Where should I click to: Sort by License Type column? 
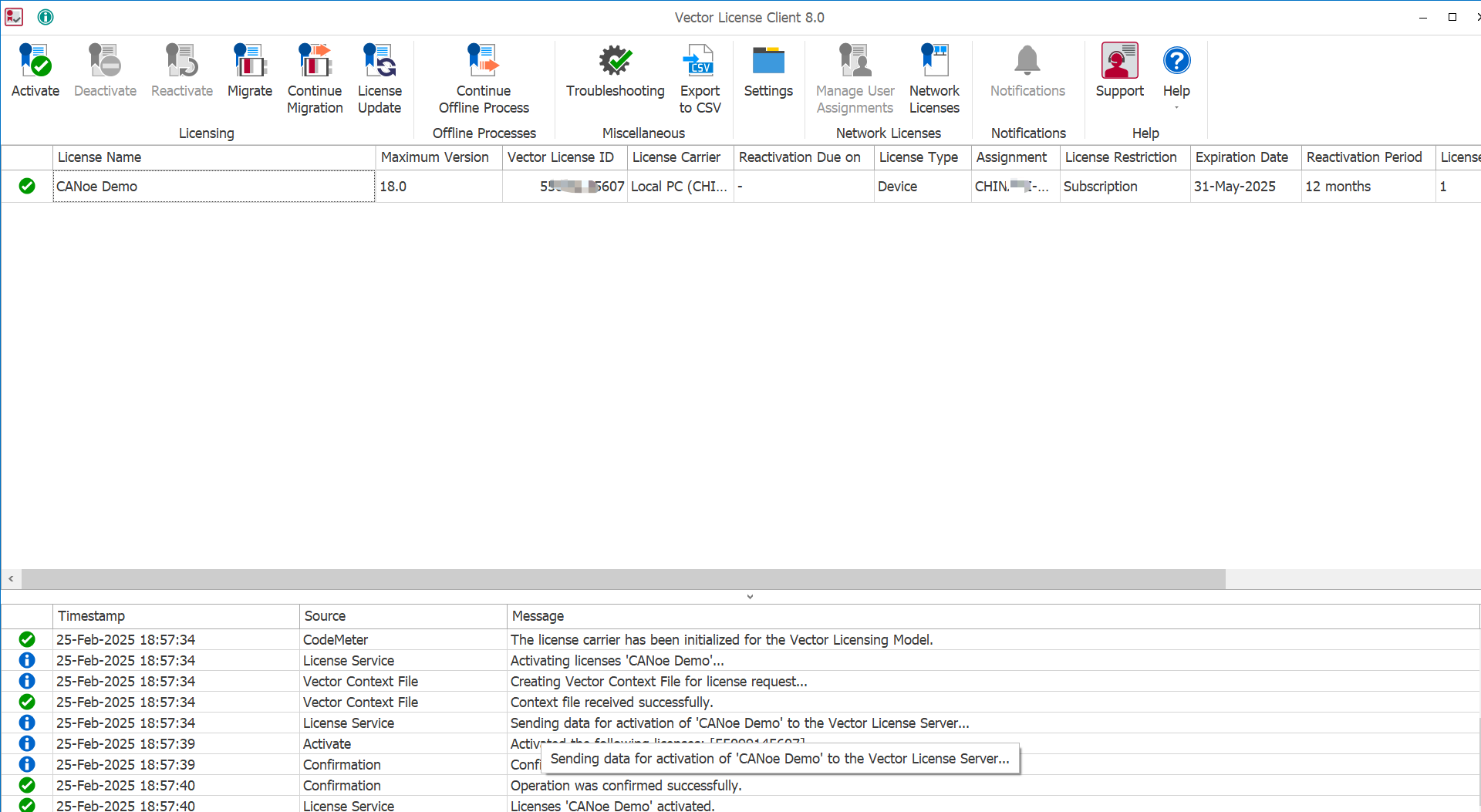[923, 157]
